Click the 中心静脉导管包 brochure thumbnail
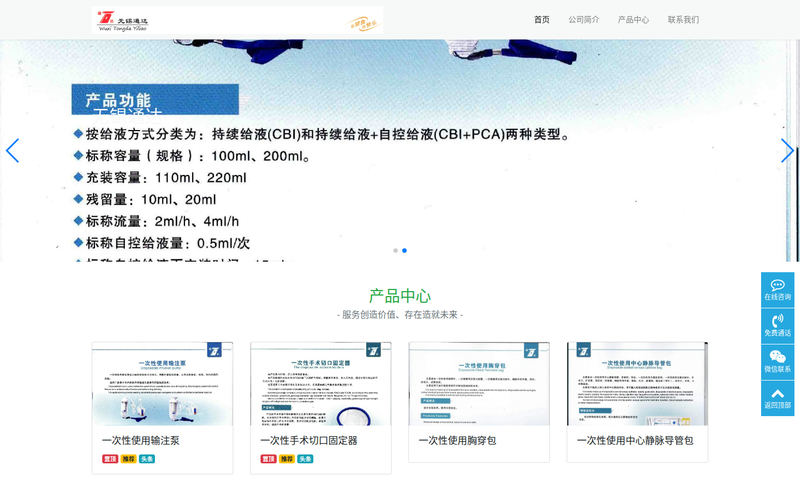The height and width of the screenshot is (500, 800). click(x=637, y=384)
